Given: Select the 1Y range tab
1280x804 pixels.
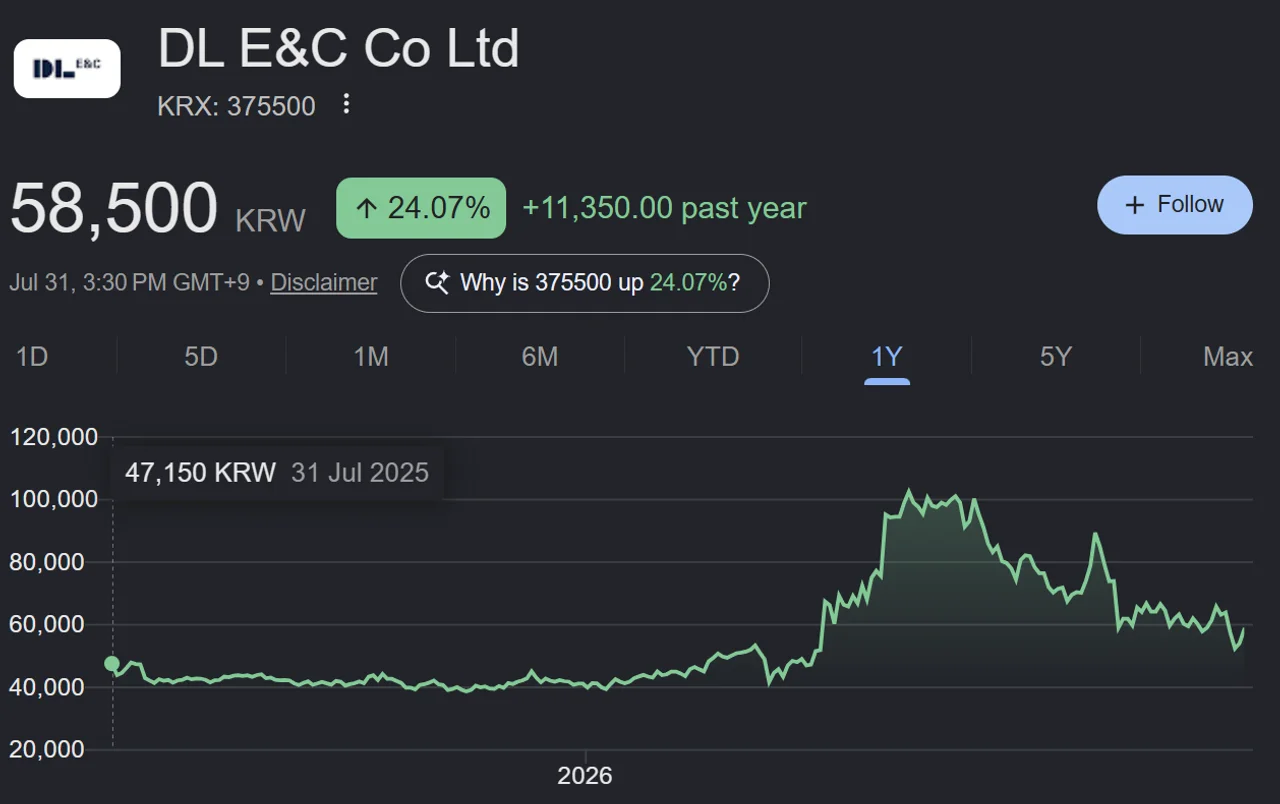Looking at the screenshot, I should click(887, 356).
